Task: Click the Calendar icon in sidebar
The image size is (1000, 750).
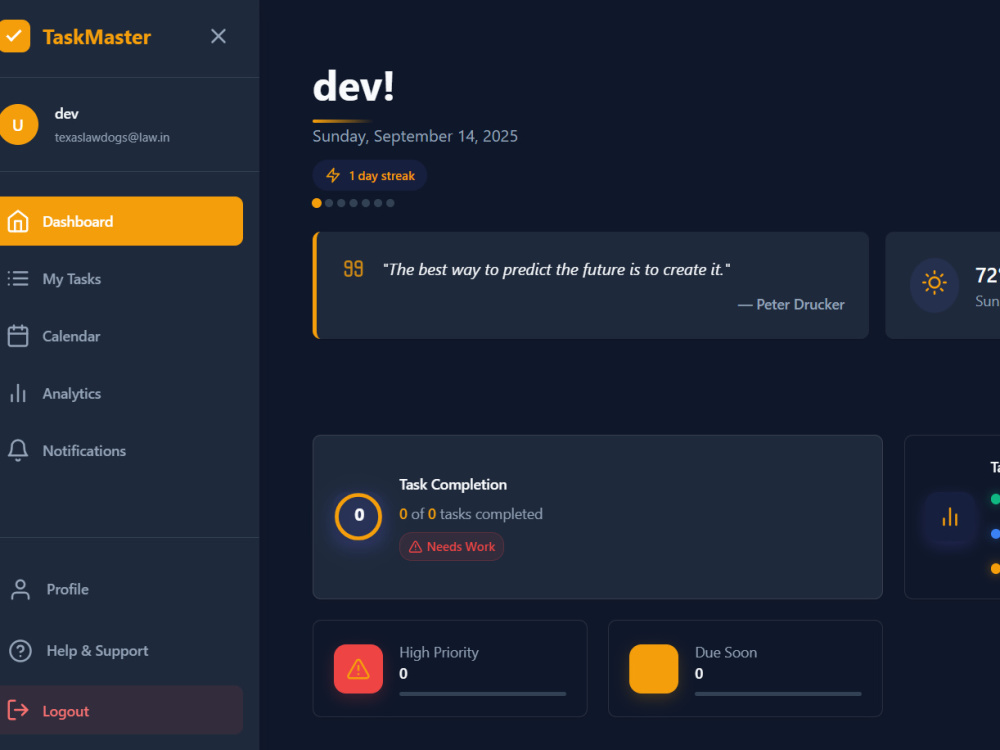Action: (18, 336)
